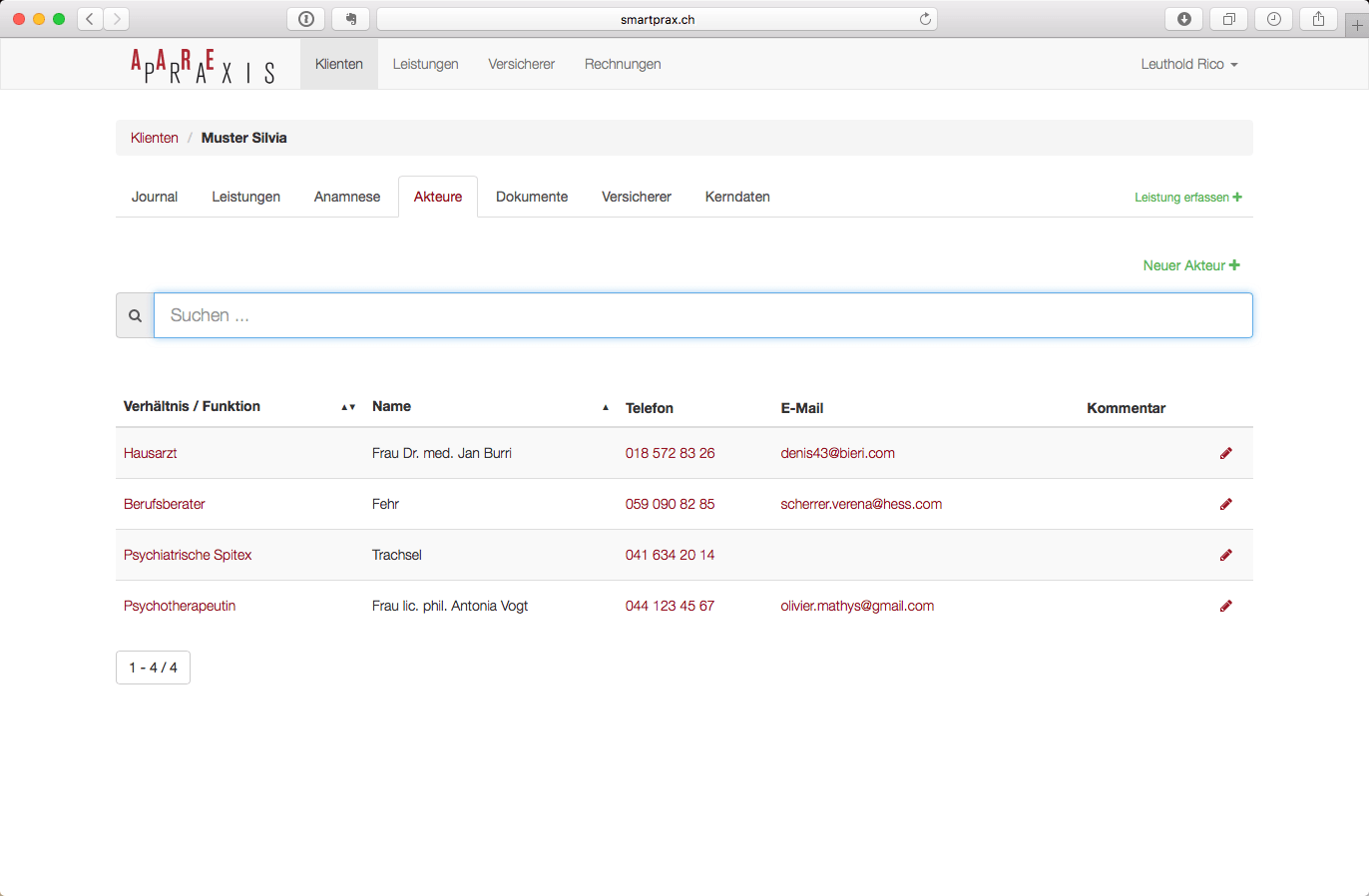Open the Leuthold Rico user dropdown
This screenshot has height=896, width=1369.
(x=1189, y=64)
